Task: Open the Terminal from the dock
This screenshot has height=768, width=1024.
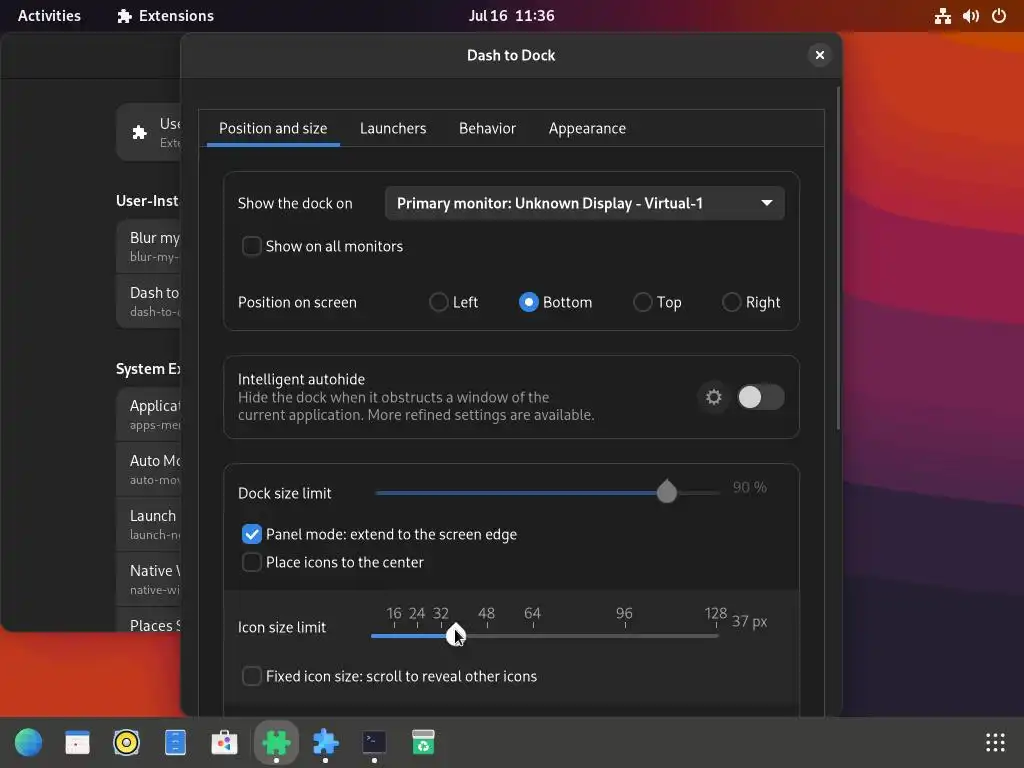Action: click(374, 743)
